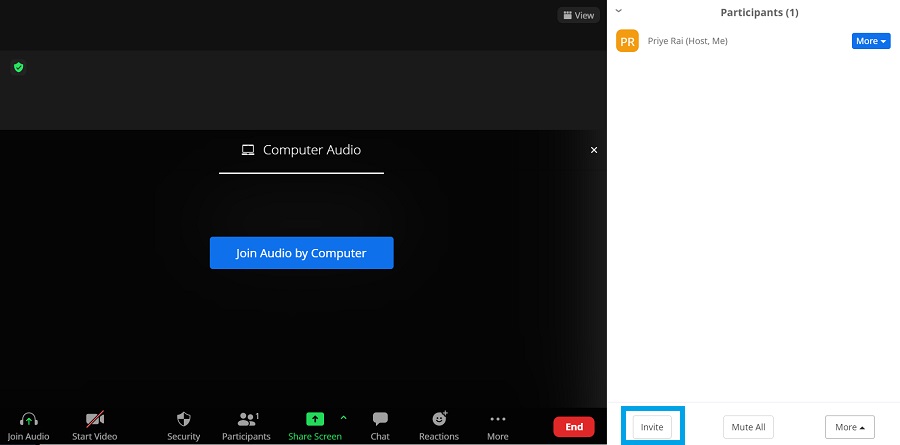Mute All participants

click(748, 427)
